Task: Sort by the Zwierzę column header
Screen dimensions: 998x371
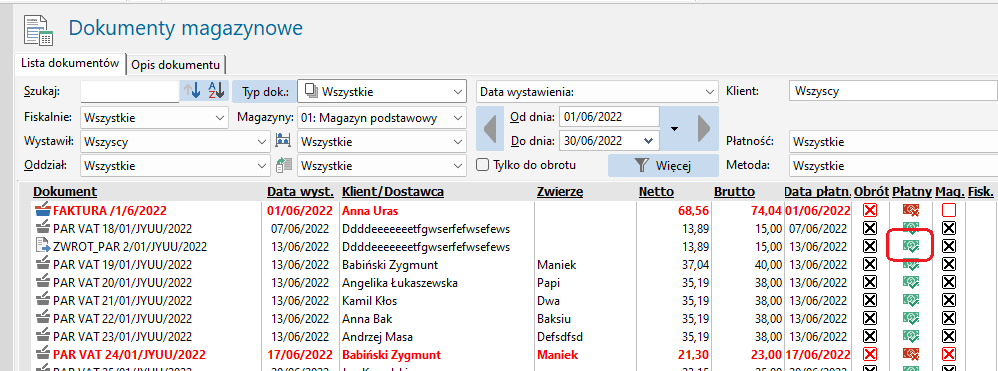Action: click(x=560, y=191)
